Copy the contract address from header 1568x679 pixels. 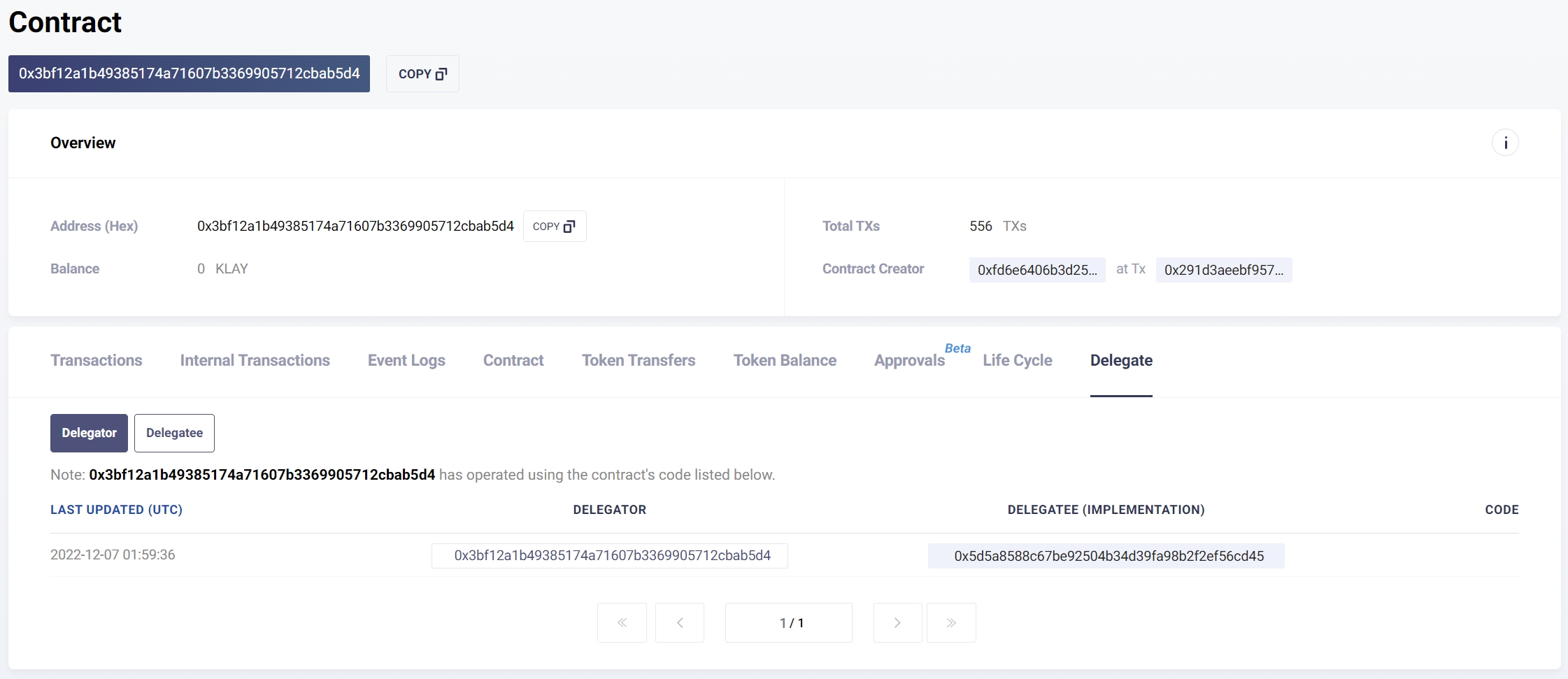tap(422, 73)
